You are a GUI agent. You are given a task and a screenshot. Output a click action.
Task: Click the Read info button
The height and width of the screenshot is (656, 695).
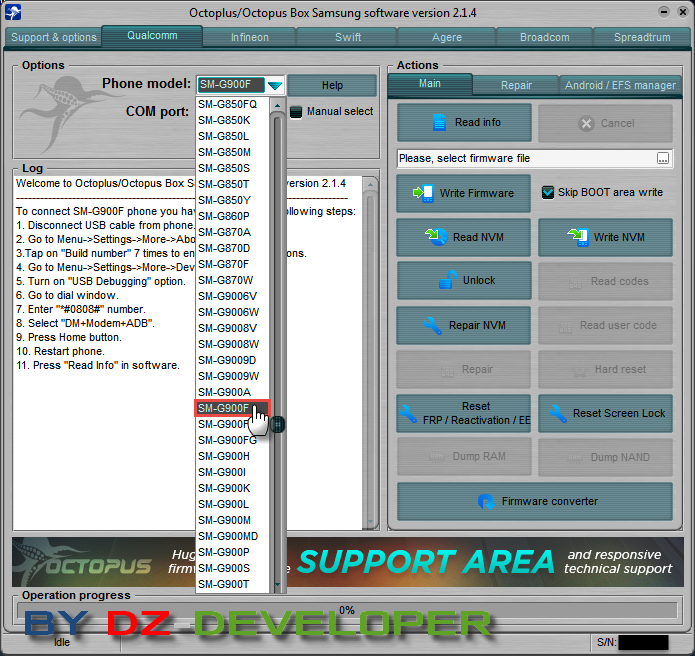click(464, 122)
